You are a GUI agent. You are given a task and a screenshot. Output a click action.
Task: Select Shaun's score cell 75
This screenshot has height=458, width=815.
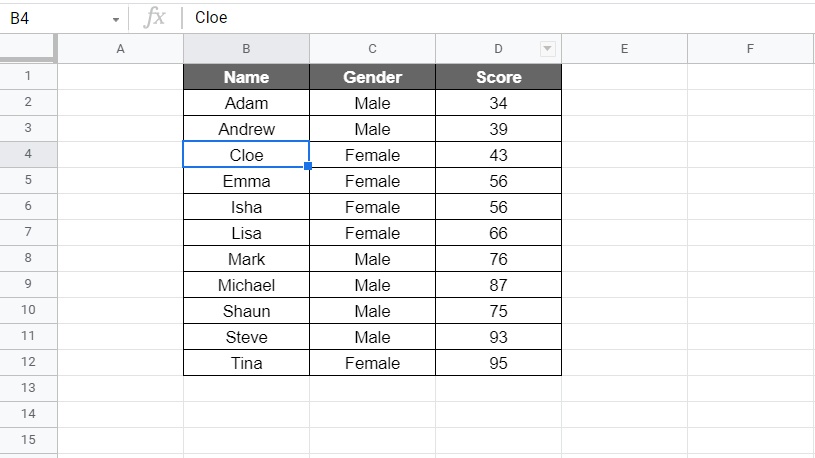pyautogui.click(x=498, y=311)
